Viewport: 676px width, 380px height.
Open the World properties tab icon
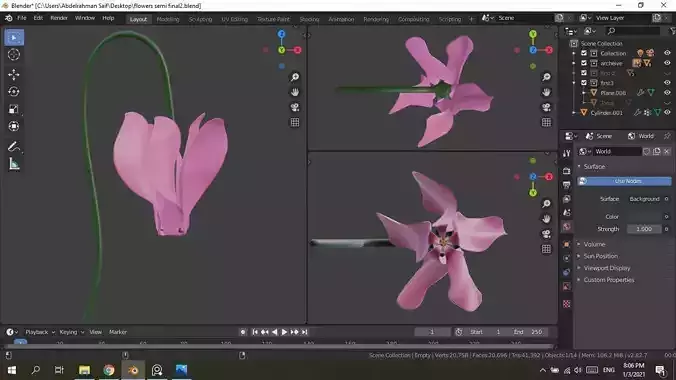click(x=566, y=226)
